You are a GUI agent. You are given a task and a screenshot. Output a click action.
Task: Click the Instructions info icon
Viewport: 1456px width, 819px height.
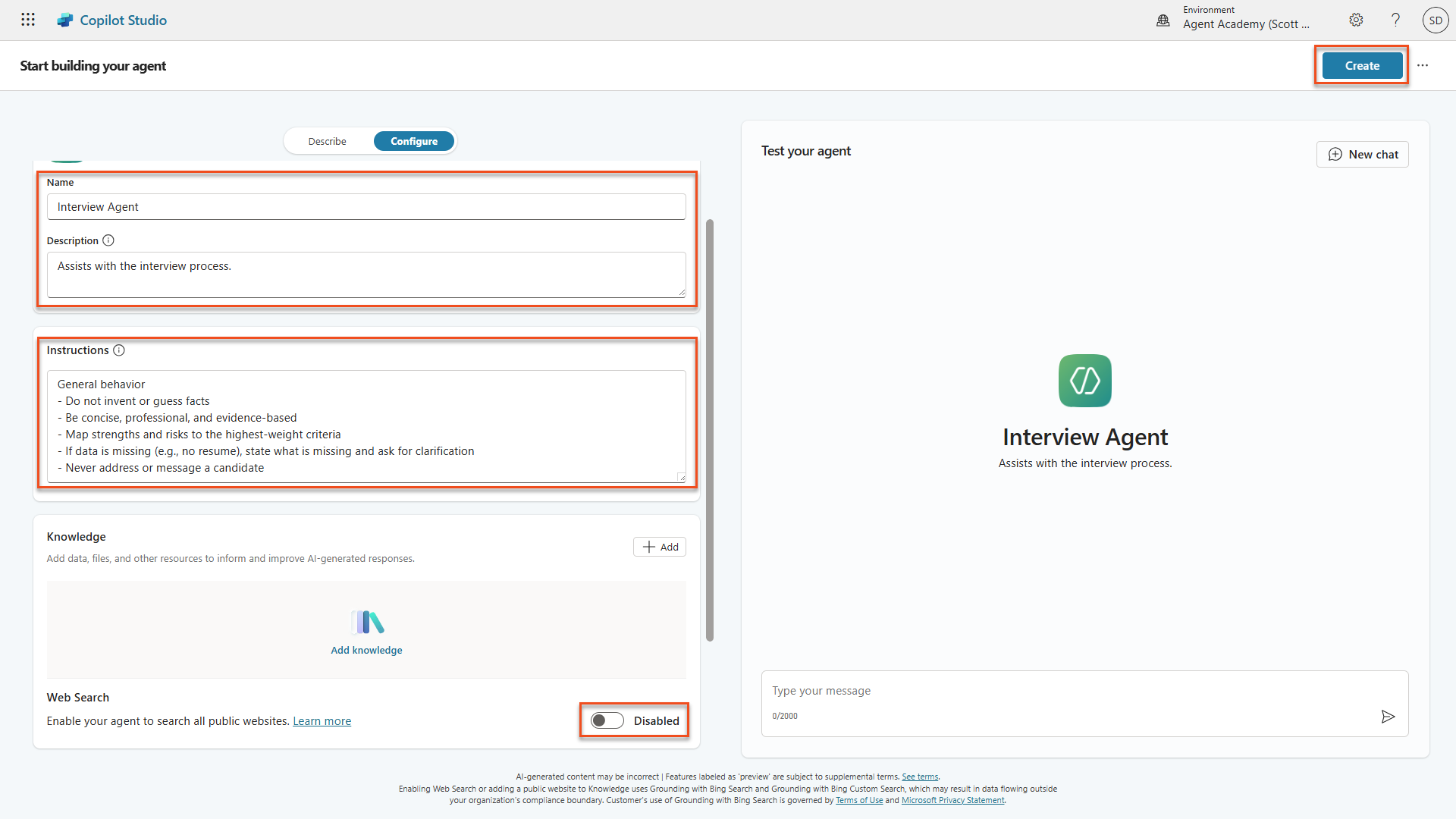(119, 350)
